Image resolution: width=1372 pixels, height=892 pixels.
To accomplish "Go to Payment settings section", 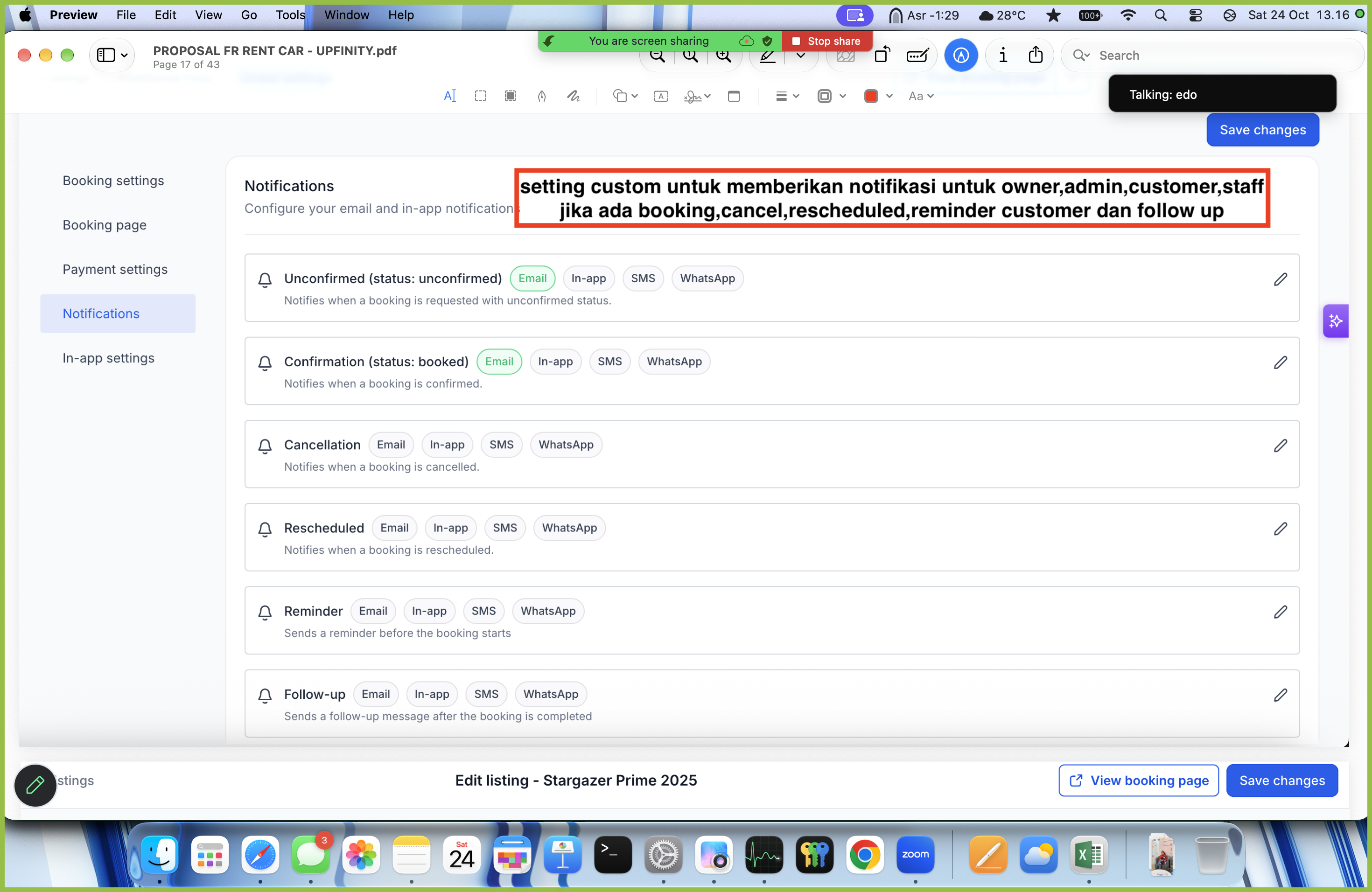I will coord(115,269).
